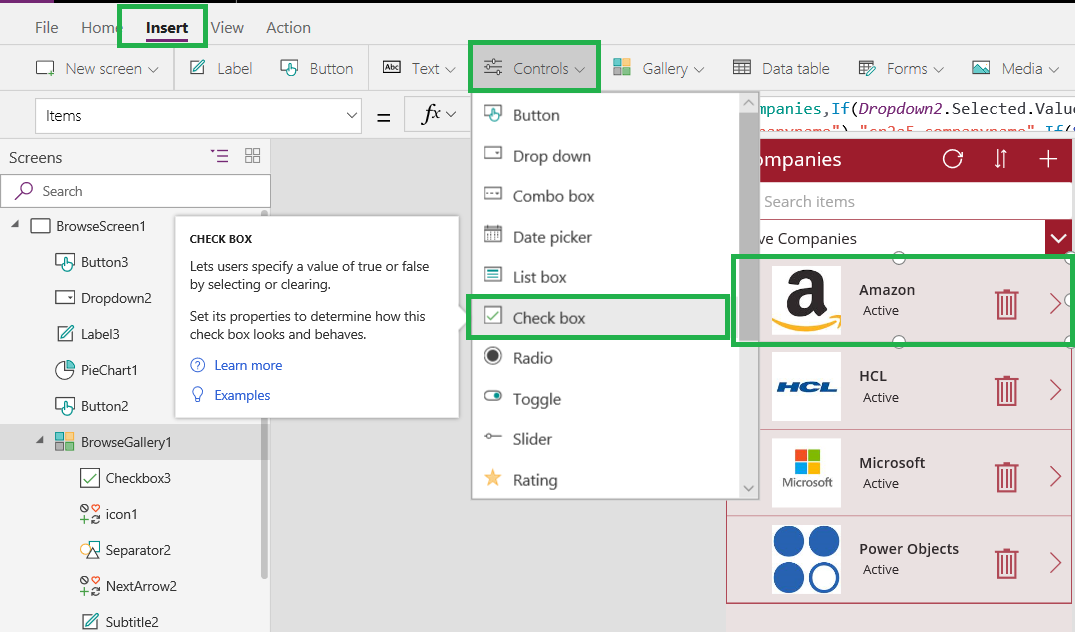The image size is (1075, 632).
Task: Click the plus icon to add company
Action: [x=1048, y=159]
